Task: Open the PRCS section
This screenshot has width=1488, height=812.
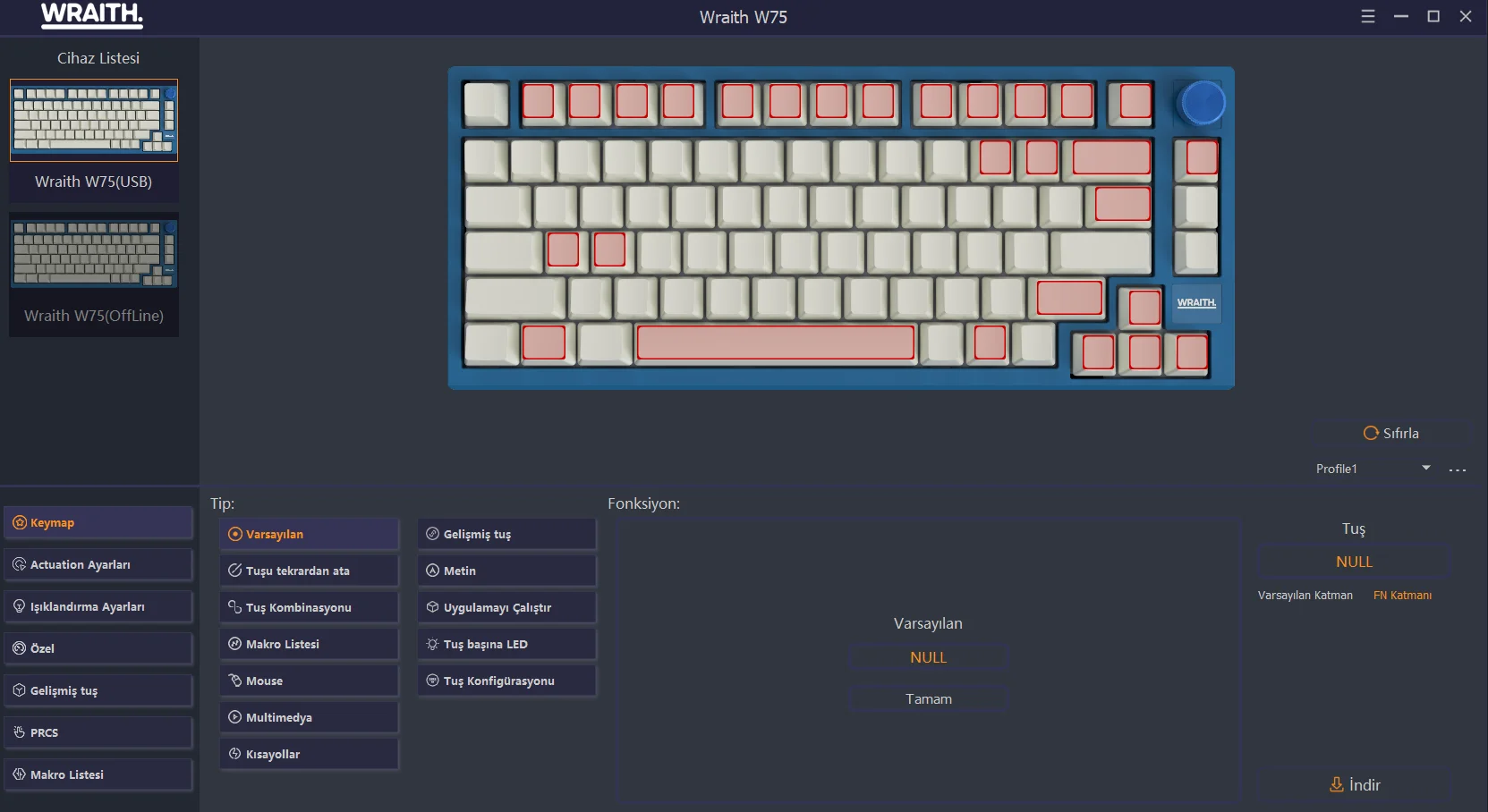Action: pos(98,732)
